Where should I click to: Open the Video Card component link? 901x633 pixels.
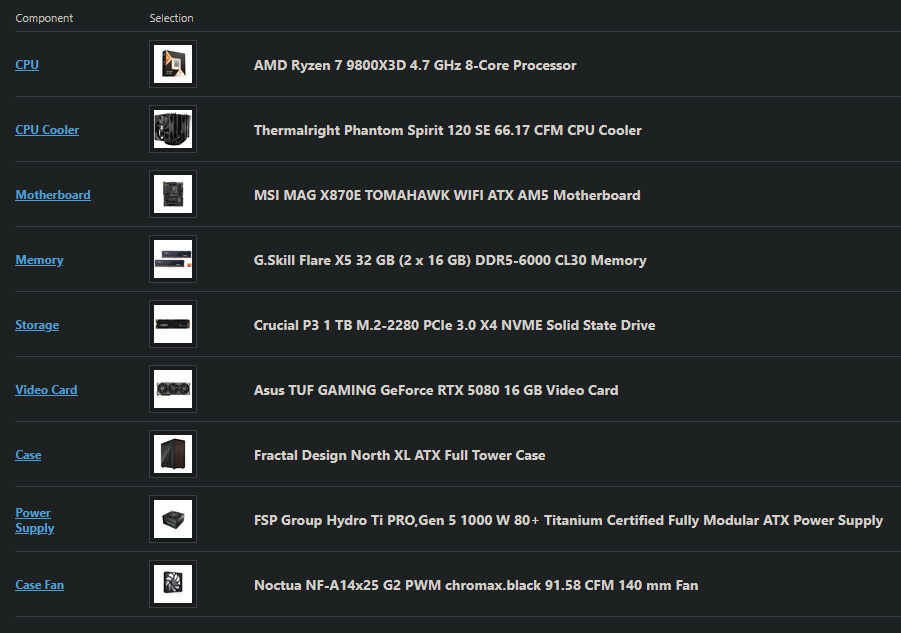(x=46, y=389)
